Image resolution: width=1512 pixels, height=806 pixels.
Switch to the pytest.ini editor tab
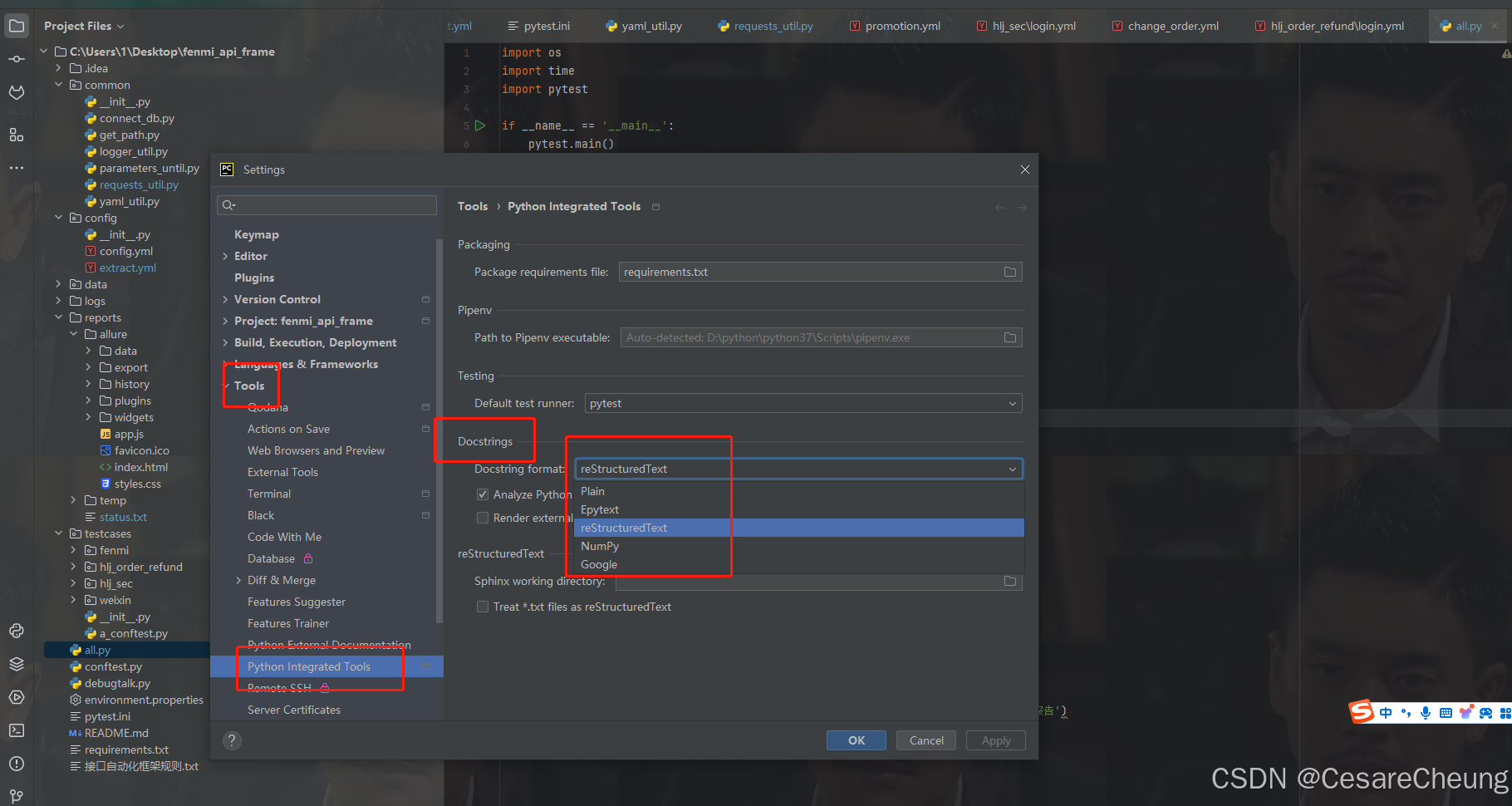538,26
